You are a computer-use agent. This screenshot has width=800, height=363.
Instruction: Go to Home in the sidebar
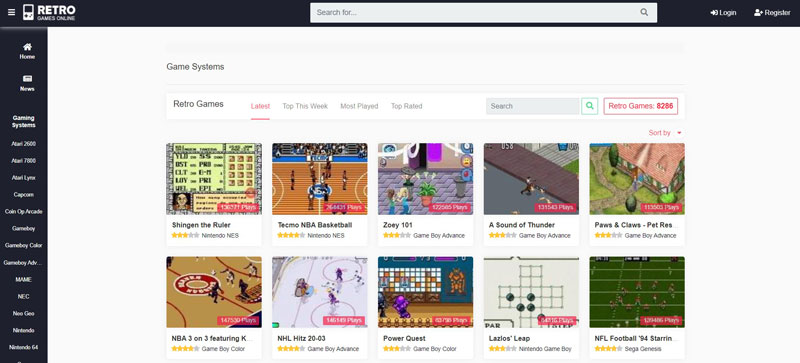(27, 51)
